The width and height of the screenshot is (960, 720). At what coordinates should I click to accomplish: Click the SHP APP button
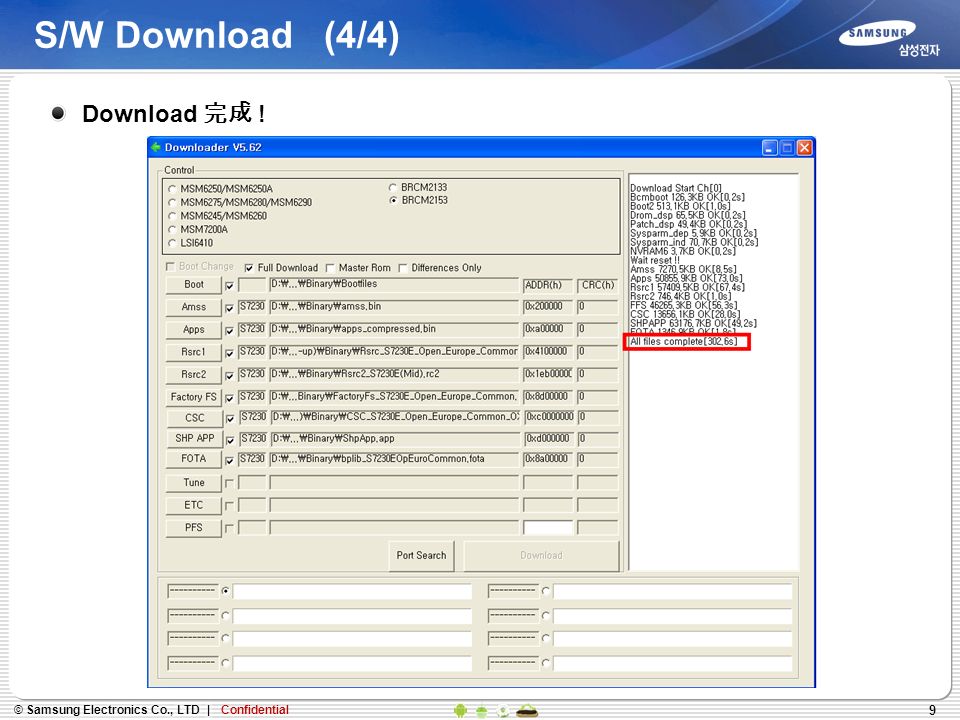click(193, 438)
